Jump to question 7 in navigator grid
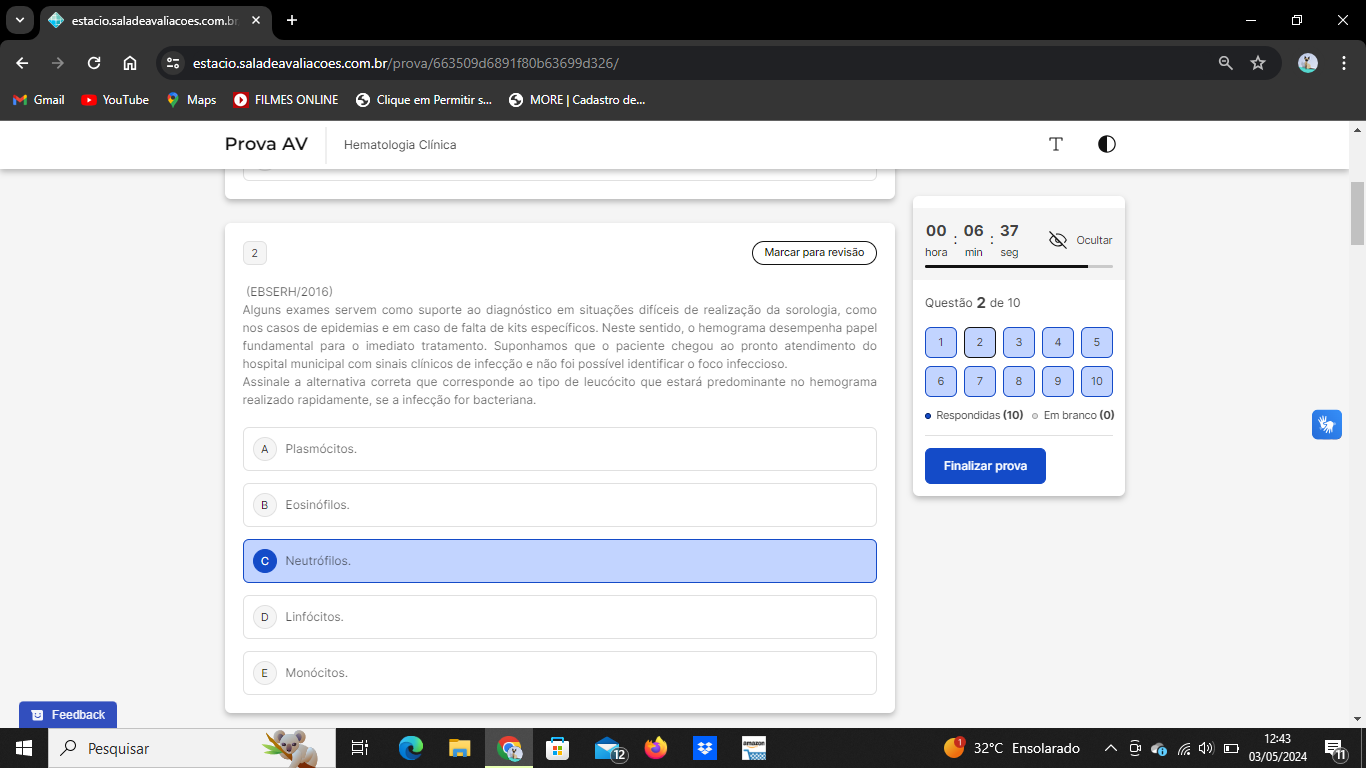Image resolution: width=1366 pixels, height=768 pixels. 979,381
